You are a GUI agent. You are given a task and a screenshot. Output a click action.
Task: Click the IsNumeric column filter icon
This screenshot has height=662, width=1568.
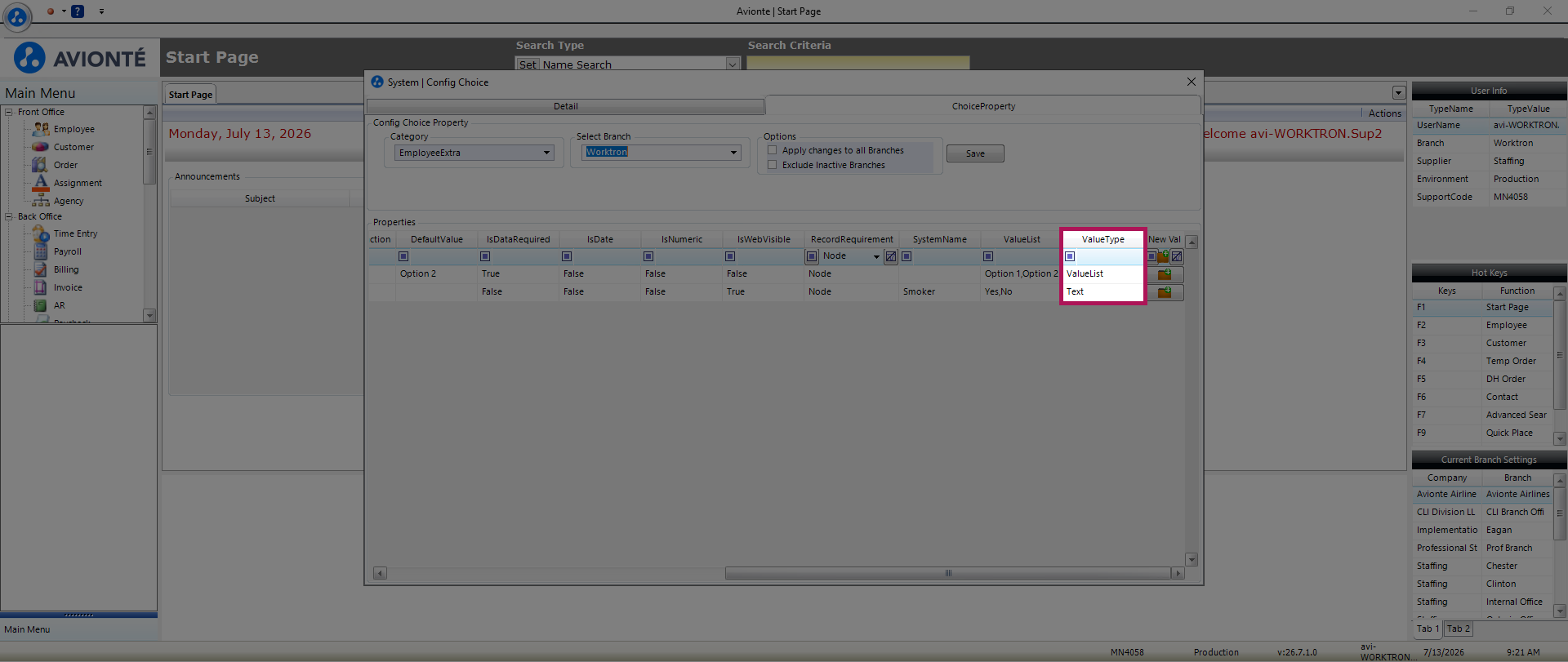(x=648, y=256)
